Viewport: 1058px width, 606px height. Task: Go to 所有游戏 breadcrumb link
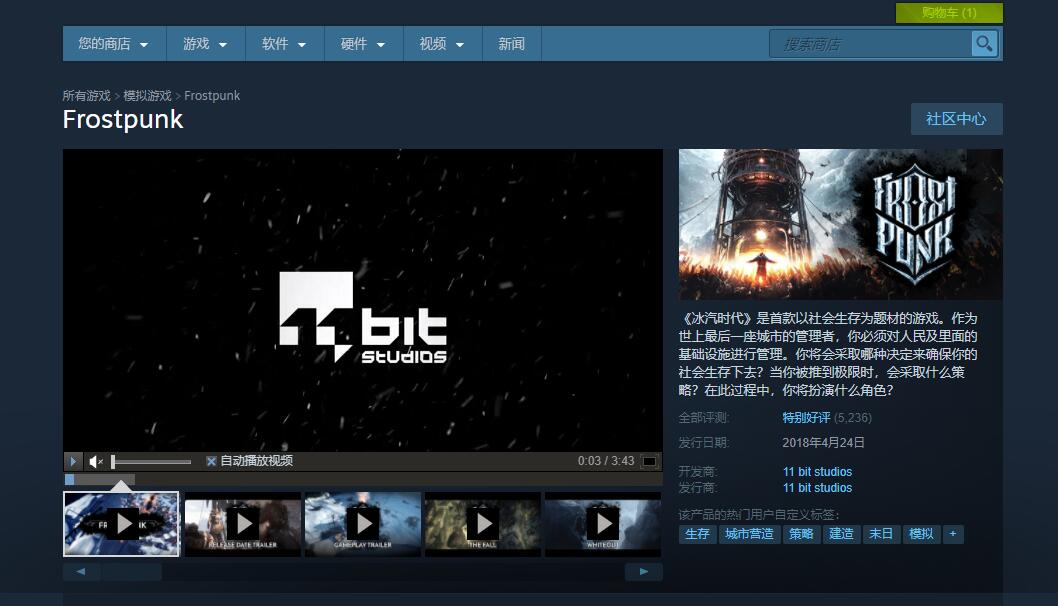tap(86, 96)
